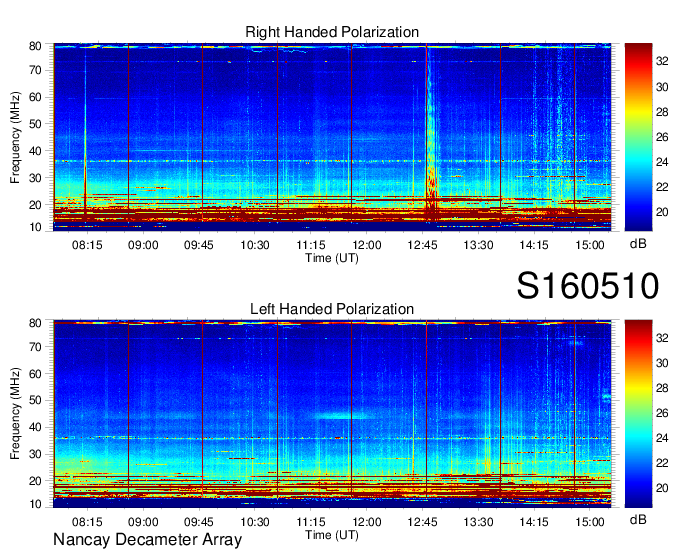Click the top plot's 08:15 tick label
The width and height of the screenshot is (680, 552).
(x=87, y=245)
